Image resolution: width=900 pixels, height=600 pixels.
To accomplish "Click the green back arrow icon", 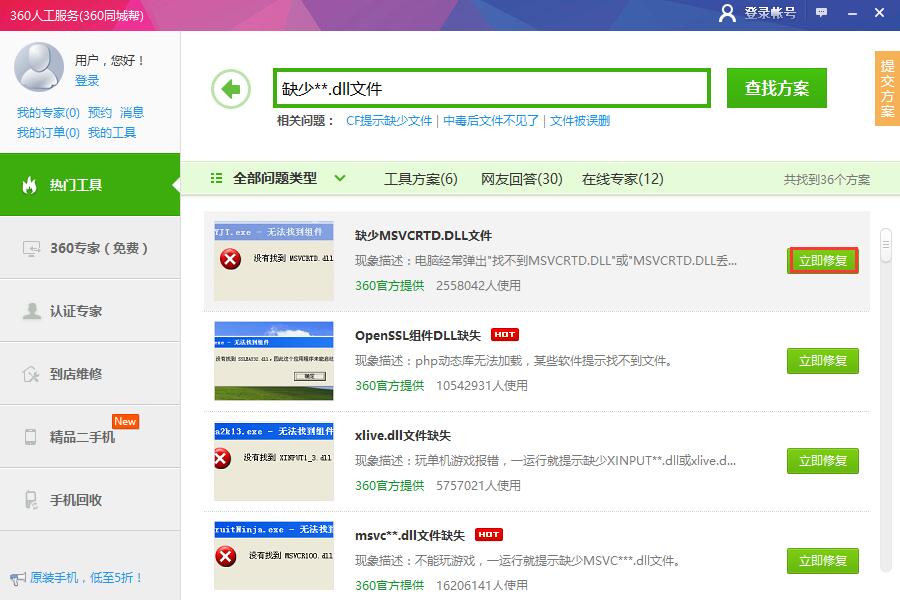I will click(x=231, y=89).
